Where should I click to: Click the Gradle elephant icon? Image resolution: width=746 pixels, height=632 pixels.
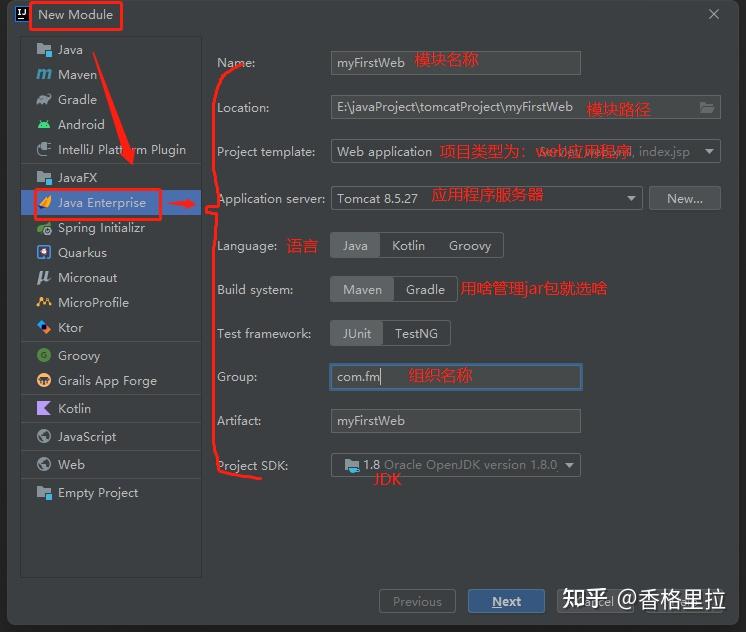pos(44,99)
